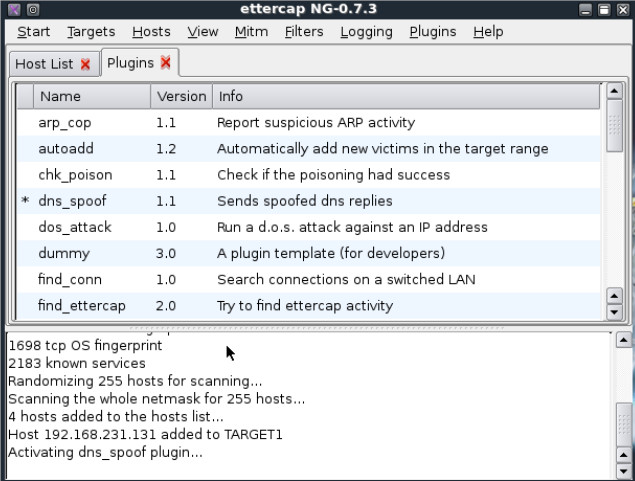
Task: Open the window menu X icon in titlebar
Action: 14,9
